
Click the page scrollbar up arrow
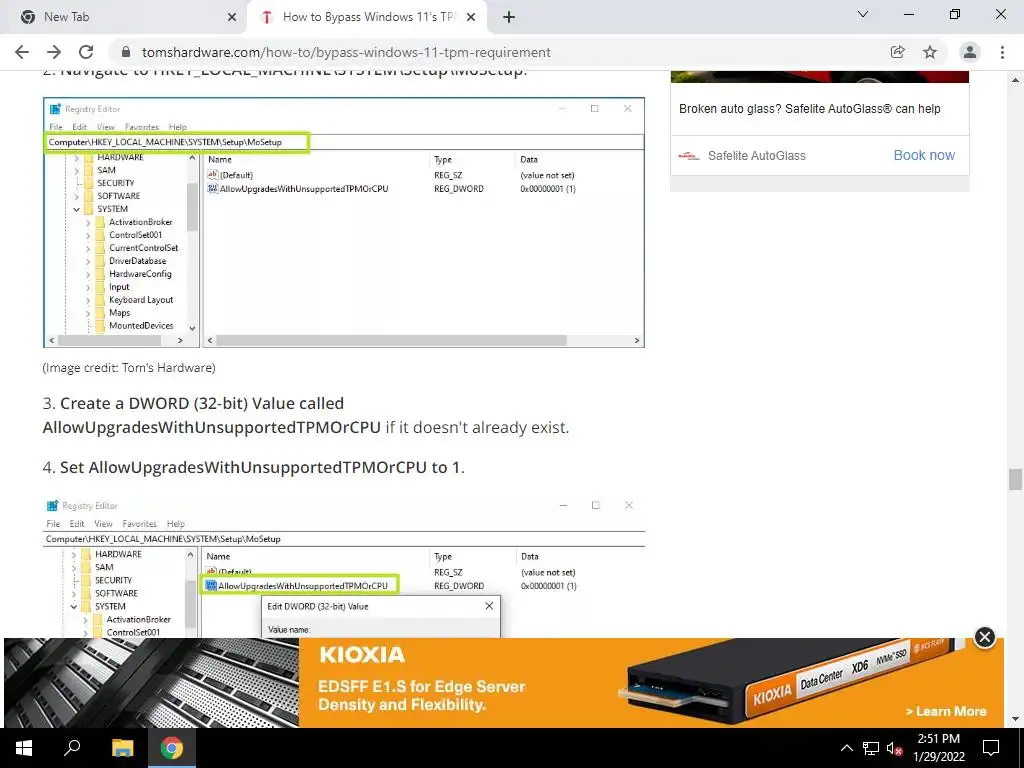(x=1015, y=80)
